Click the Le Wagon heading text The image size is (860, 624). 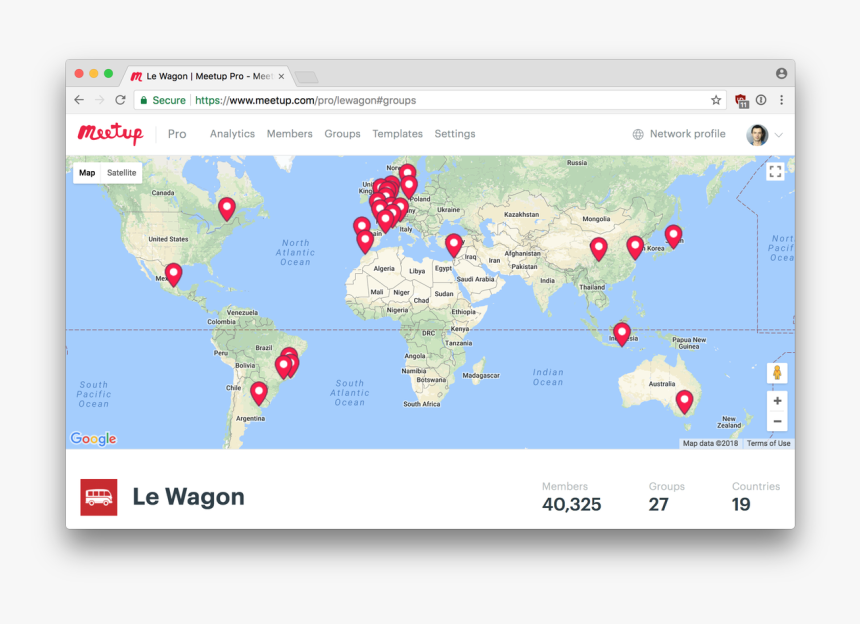click(x=188, y=497)
